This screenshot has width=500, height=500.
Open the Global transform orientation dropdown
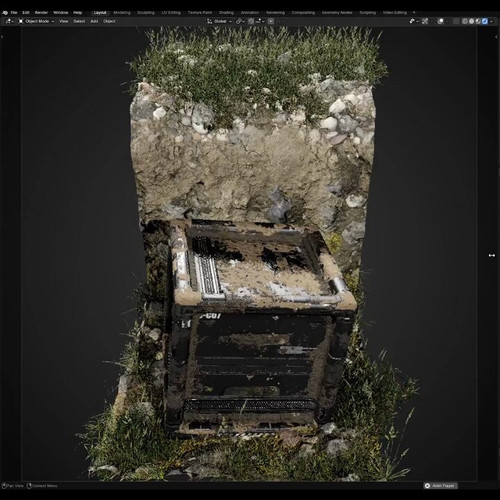219,21
